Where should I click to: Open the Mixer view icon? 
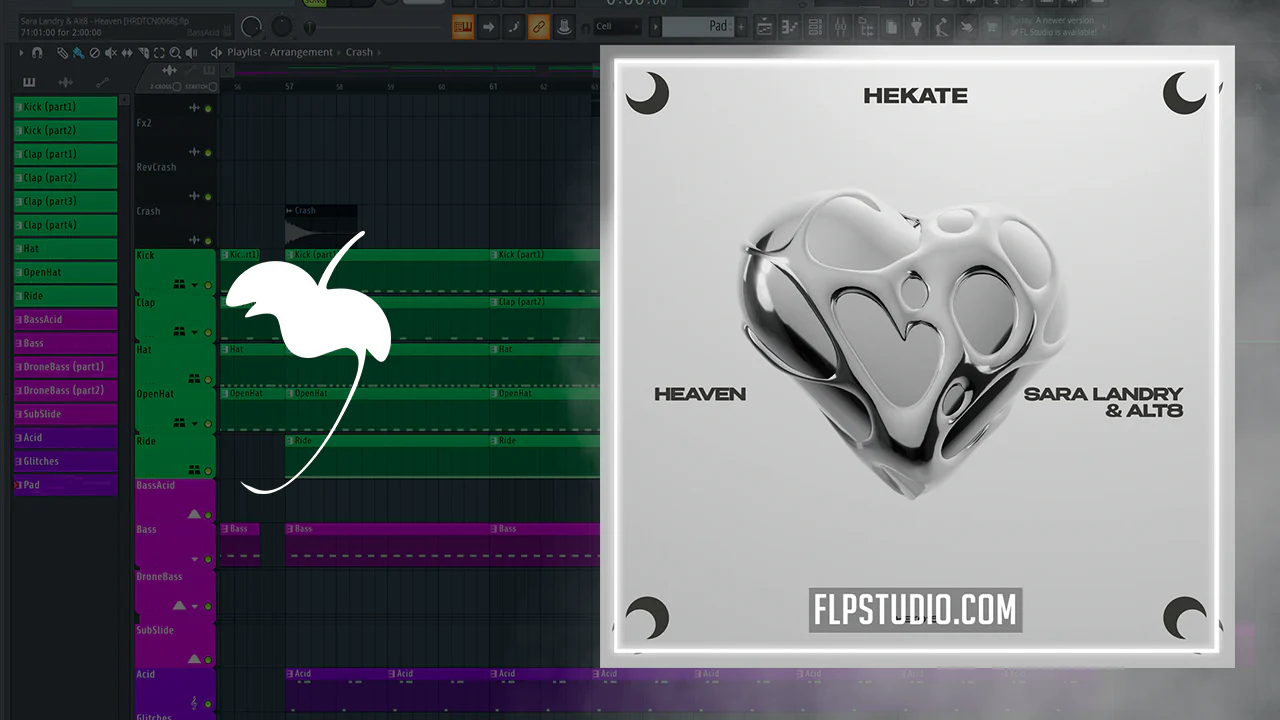[840, 27]
